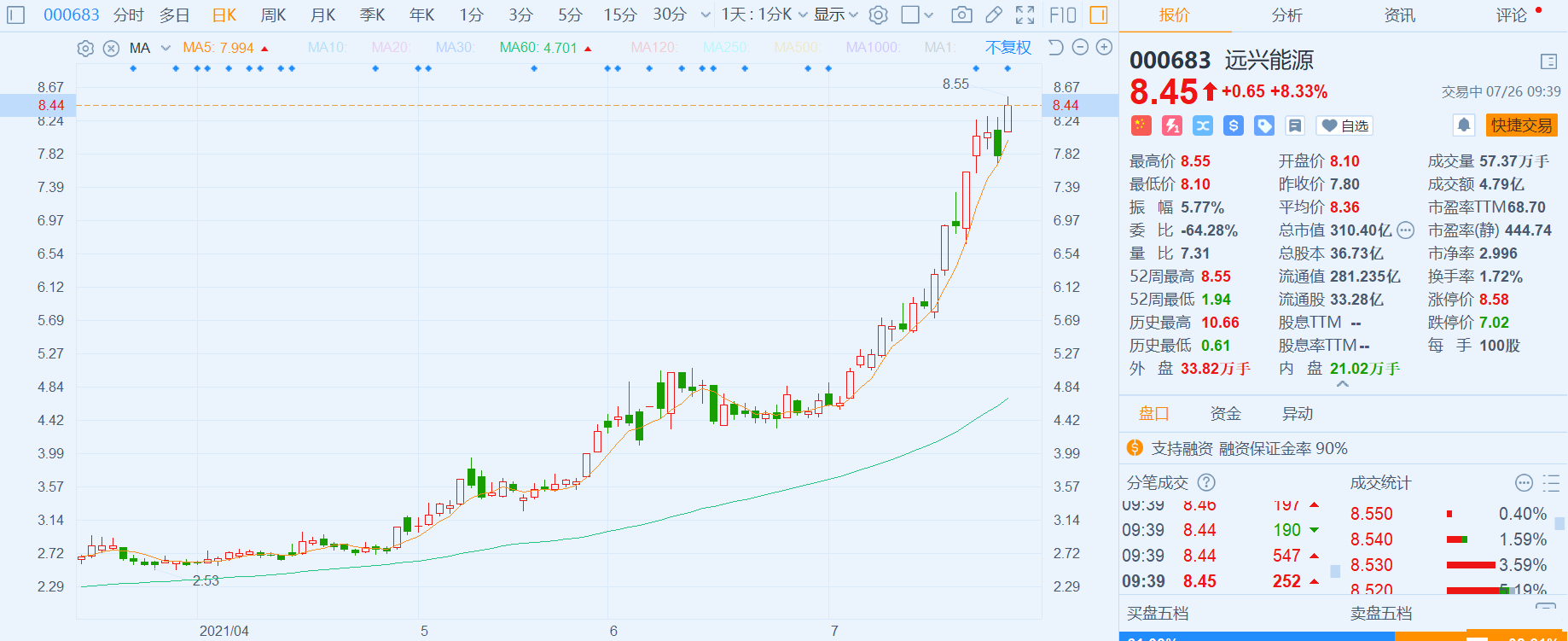The width and height of the screenshot is (1568, 641).
Task: Open the help icon beside 分笔成交
Action: 1206,483
